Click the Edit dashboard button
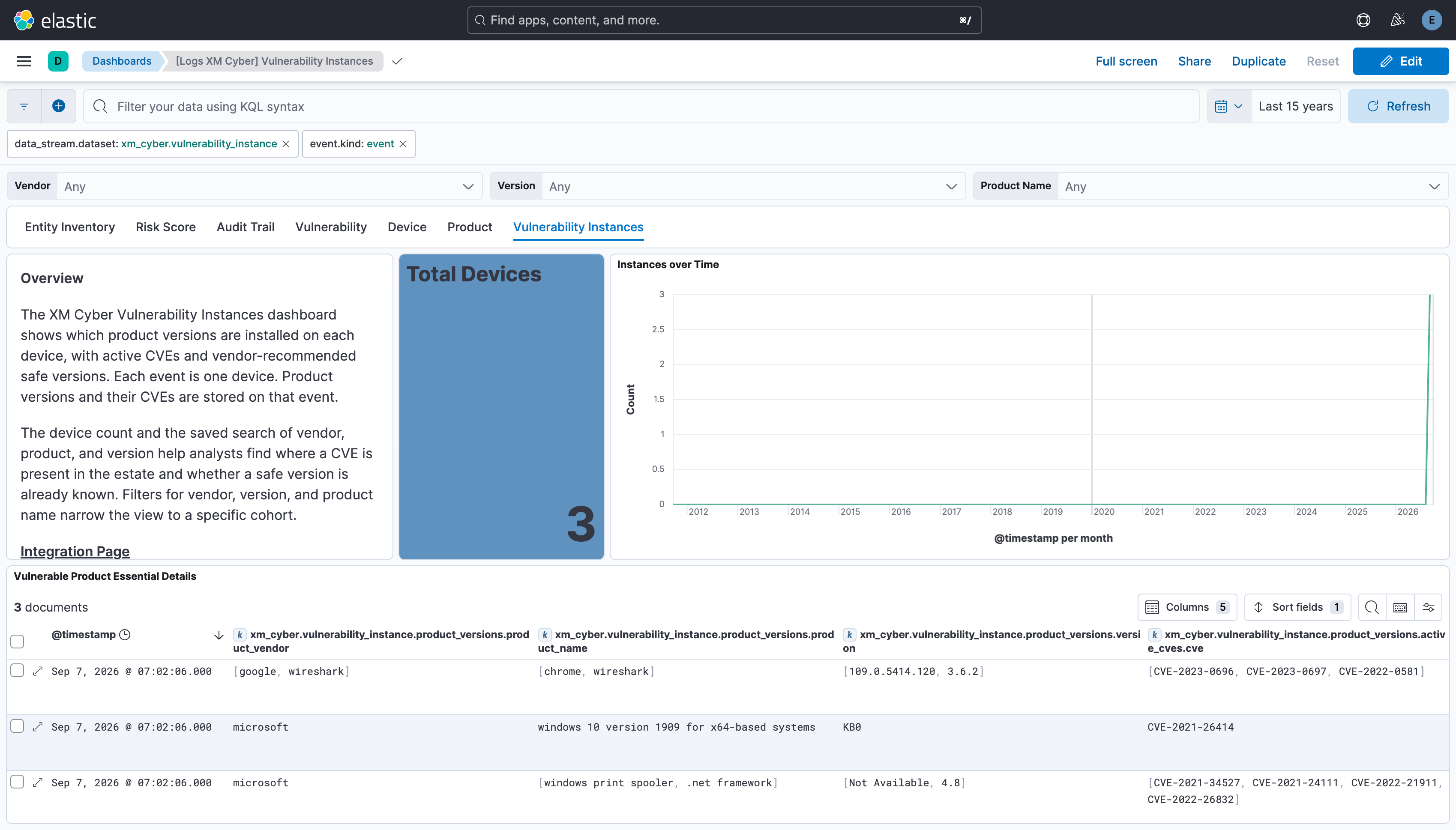1456x830 pixels. coord(1401,61)
